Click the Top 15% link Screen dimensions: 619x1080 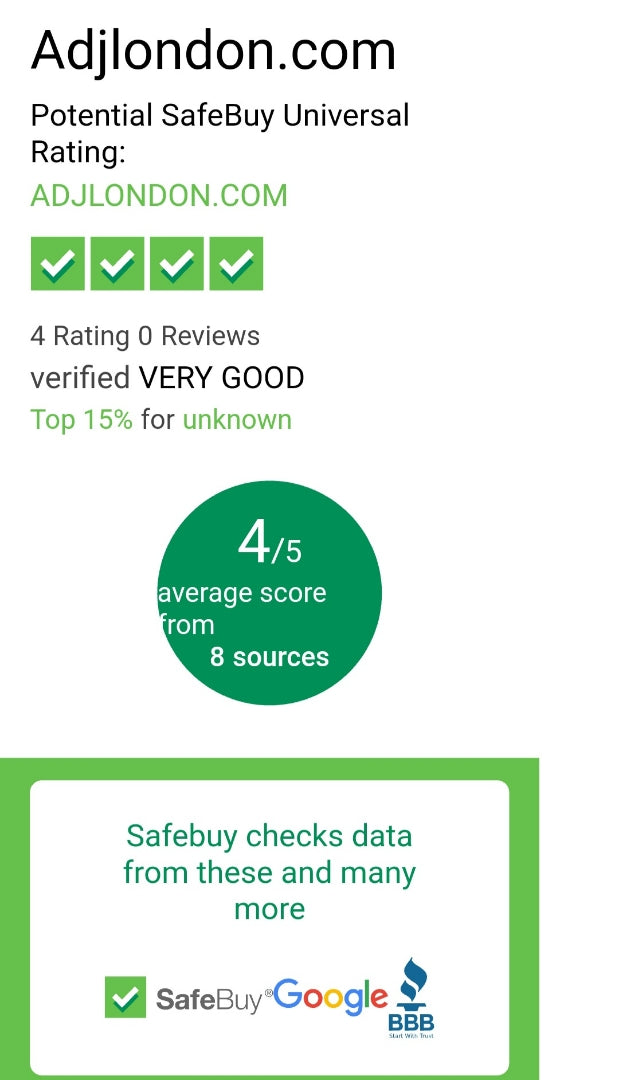pyautogui.click(x=81, y=419)
